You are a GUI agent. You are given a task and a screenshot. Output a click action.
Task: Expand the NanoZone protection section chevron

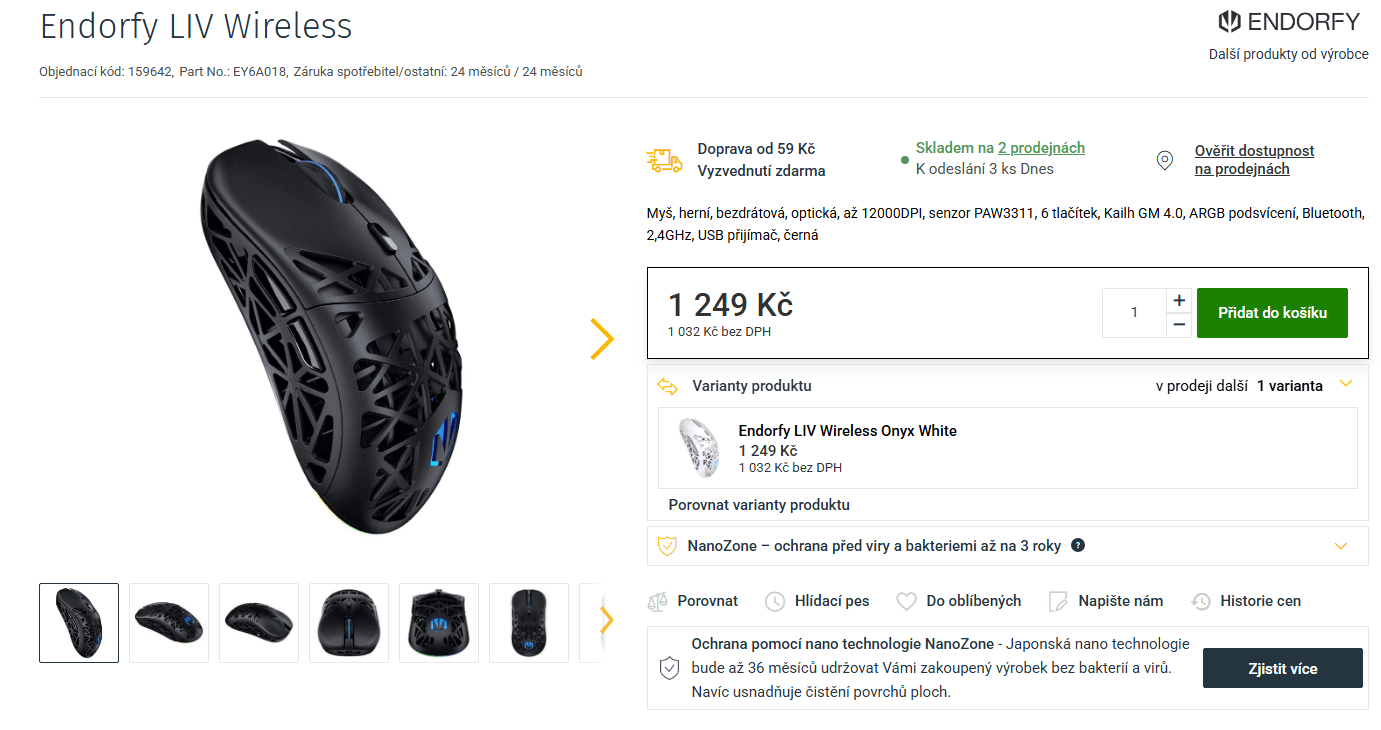[x=1341, y=546]
